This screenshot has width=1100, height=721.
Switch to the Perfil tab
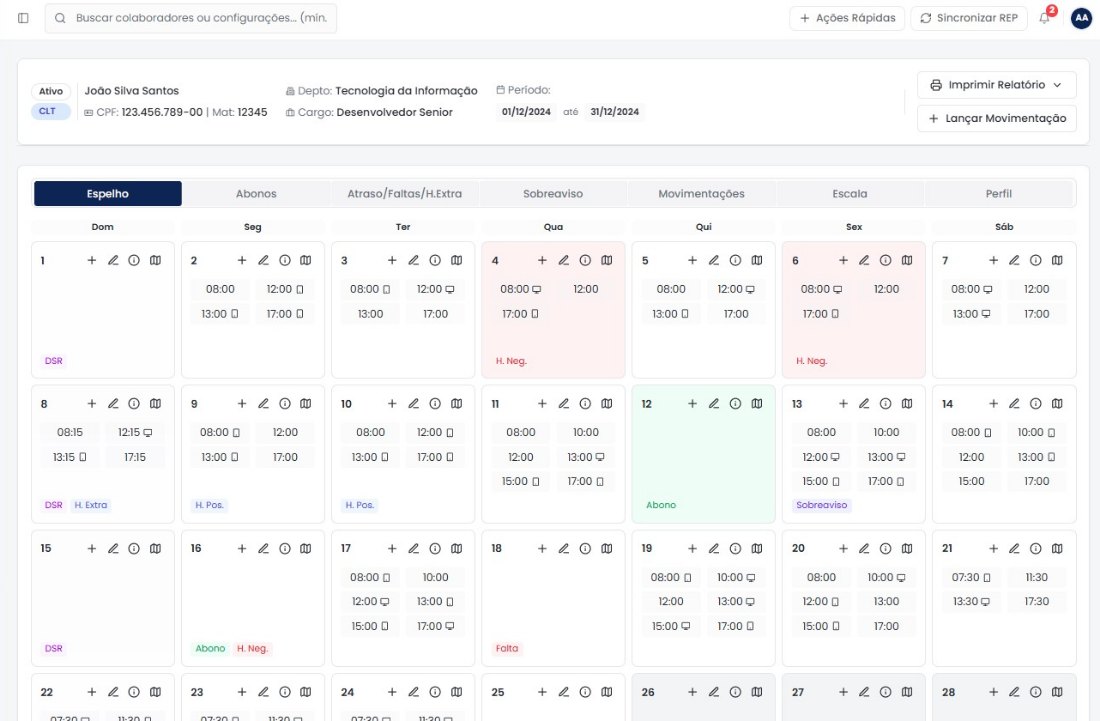pyautogui.click(x=998, y=194)
